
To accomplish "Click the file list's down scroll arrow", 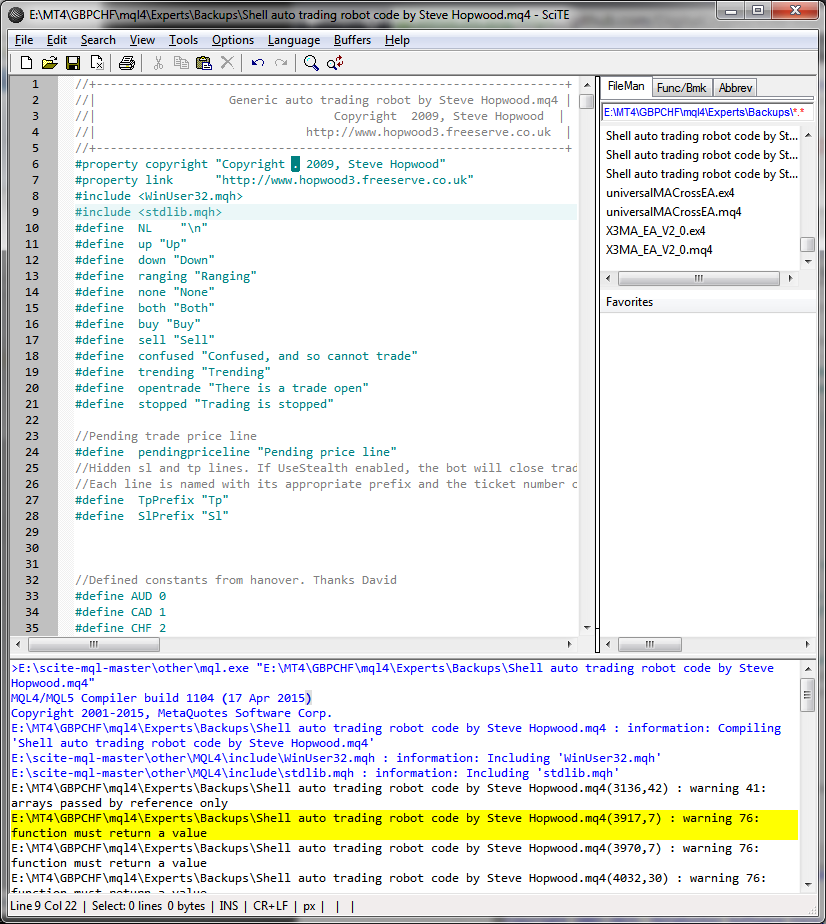I will pyautogui.click(x=808, y=261).
